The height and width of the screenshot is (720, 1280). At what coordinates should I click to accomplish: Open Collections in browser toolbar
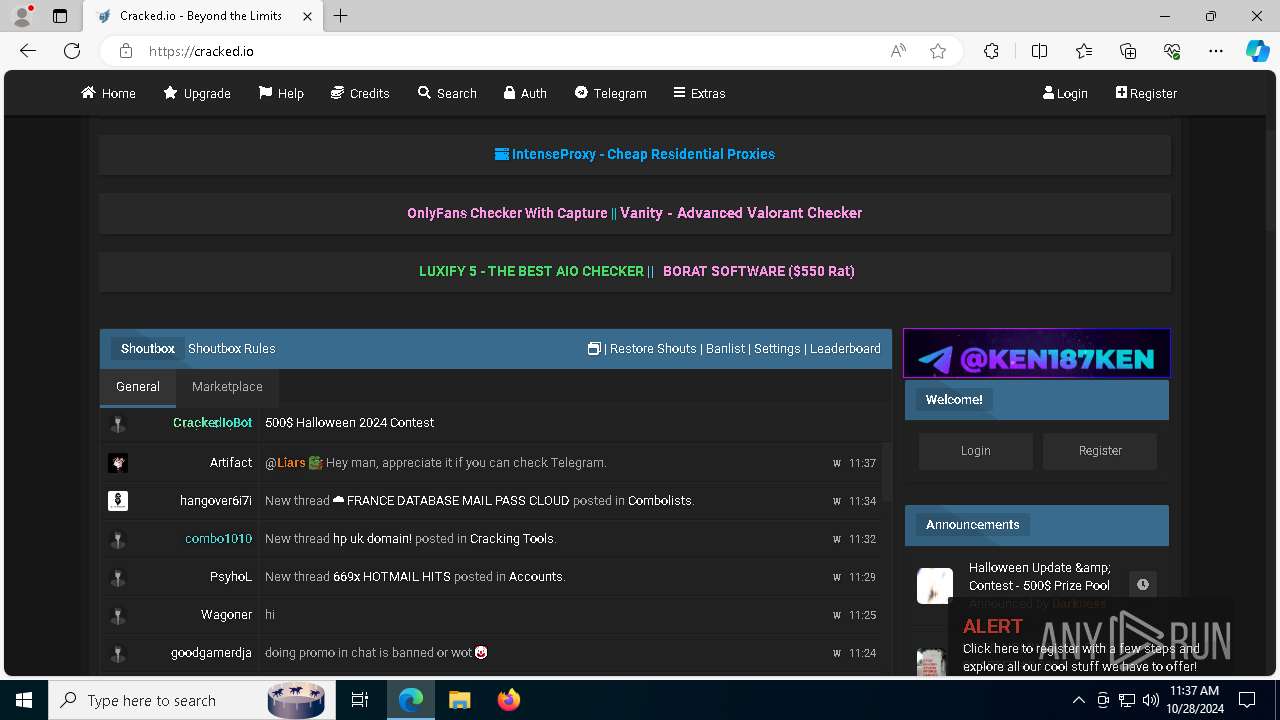tap(1128, 51)
